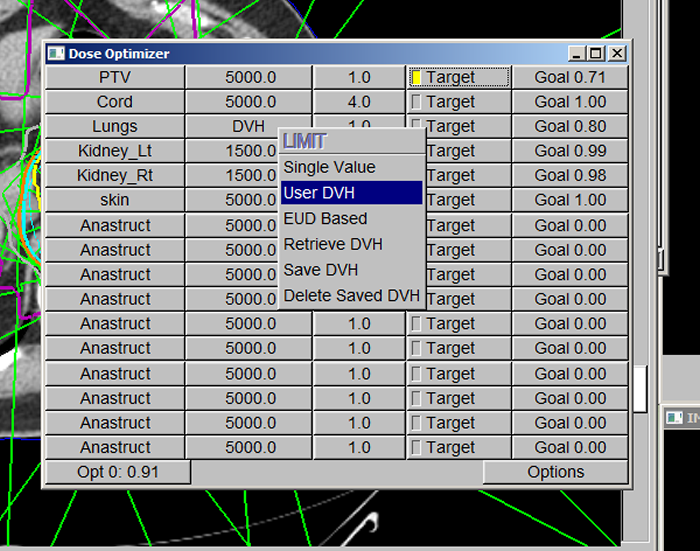Open the Options button
Viewport: 700px width, 551px height.
coord(555,472)
